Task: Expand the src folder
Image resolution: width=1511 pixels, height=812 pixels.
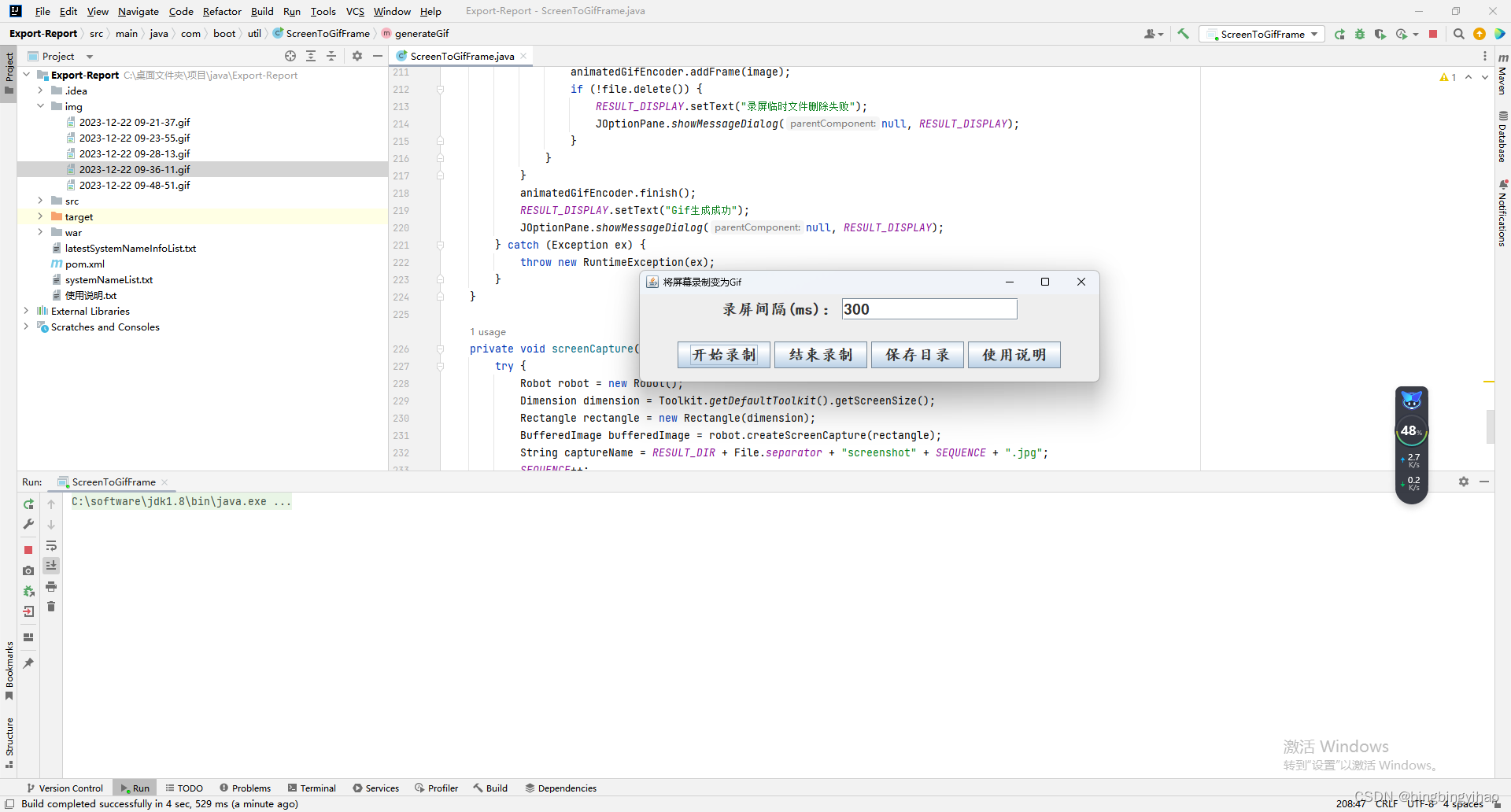Action: click(41, 201)
